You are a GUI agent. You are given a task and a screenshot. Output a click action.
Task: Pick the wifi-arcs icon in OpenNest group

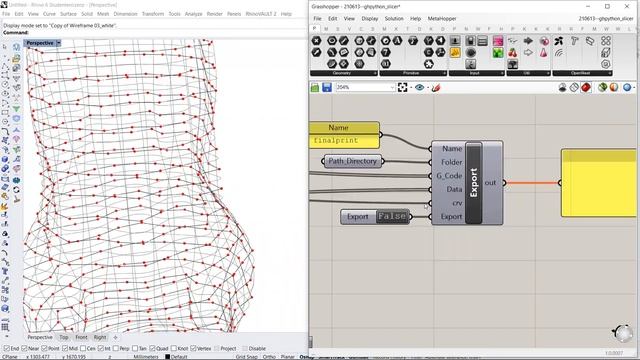(559, 53)
